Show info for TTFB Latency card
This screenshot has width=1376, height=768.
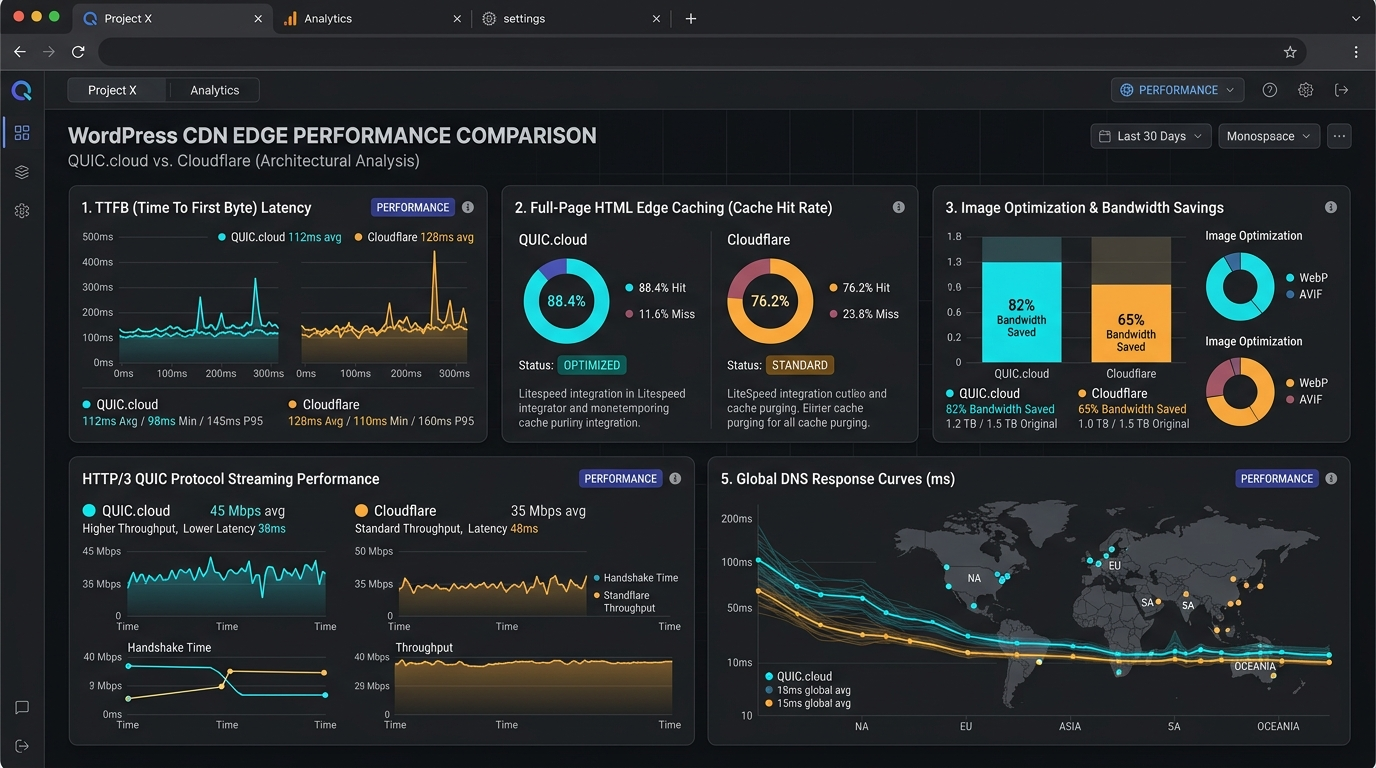click(x=468, y=207)
